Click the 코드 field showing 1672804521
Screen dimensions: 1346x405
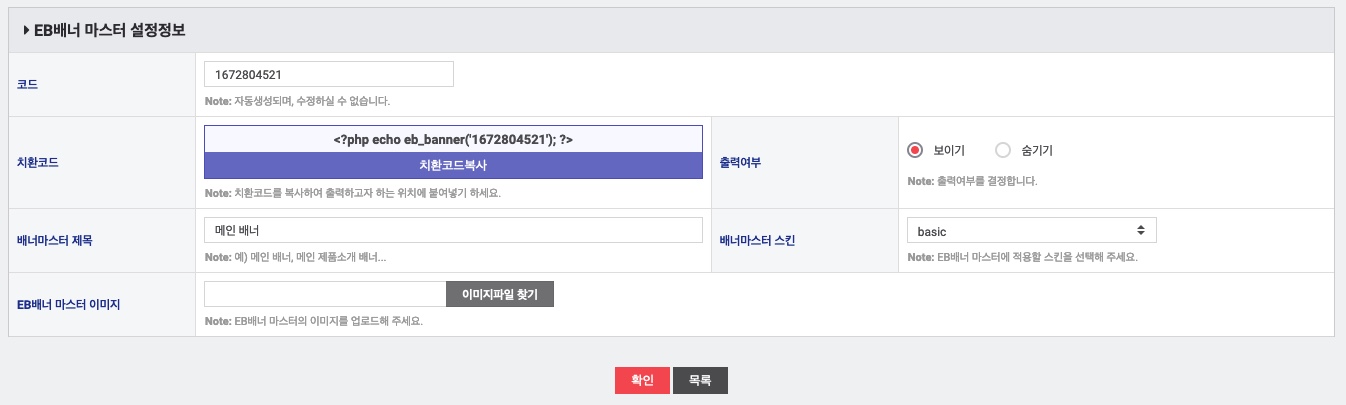pyautogui.click(x=329, y=74)
